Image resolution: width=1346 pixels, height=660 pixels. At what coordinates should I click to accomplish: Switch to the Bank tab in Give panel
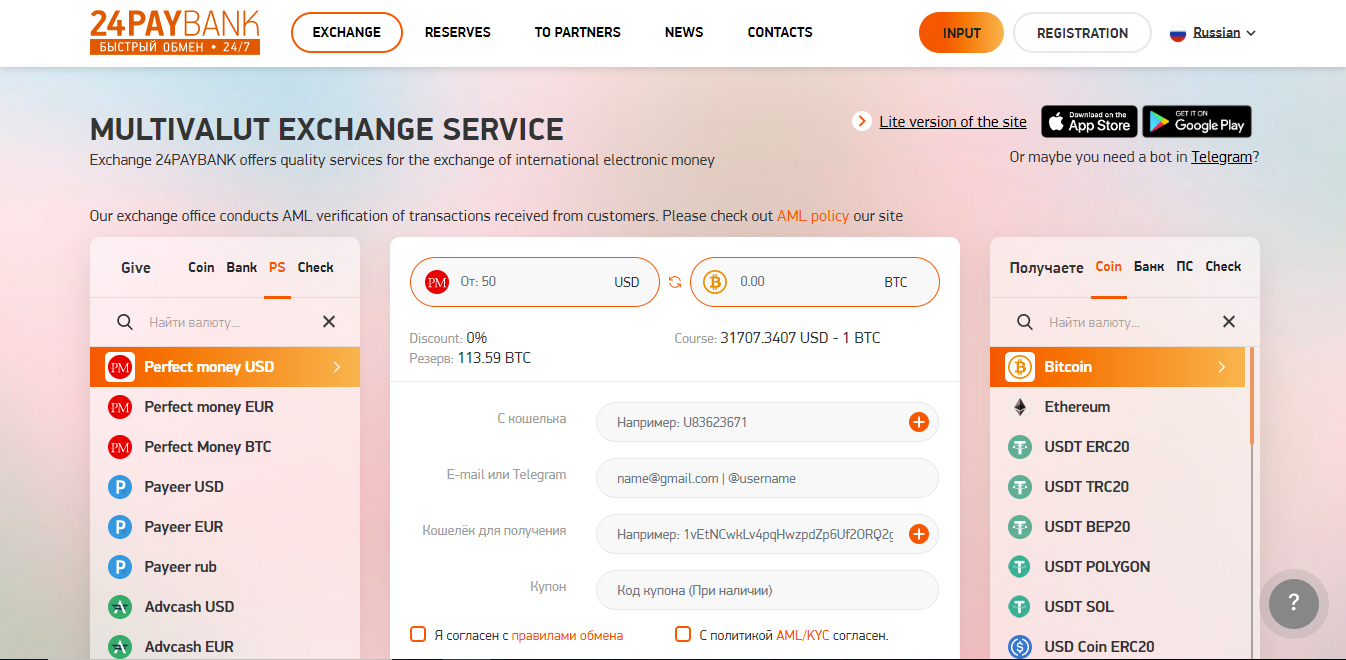(242, 267)
